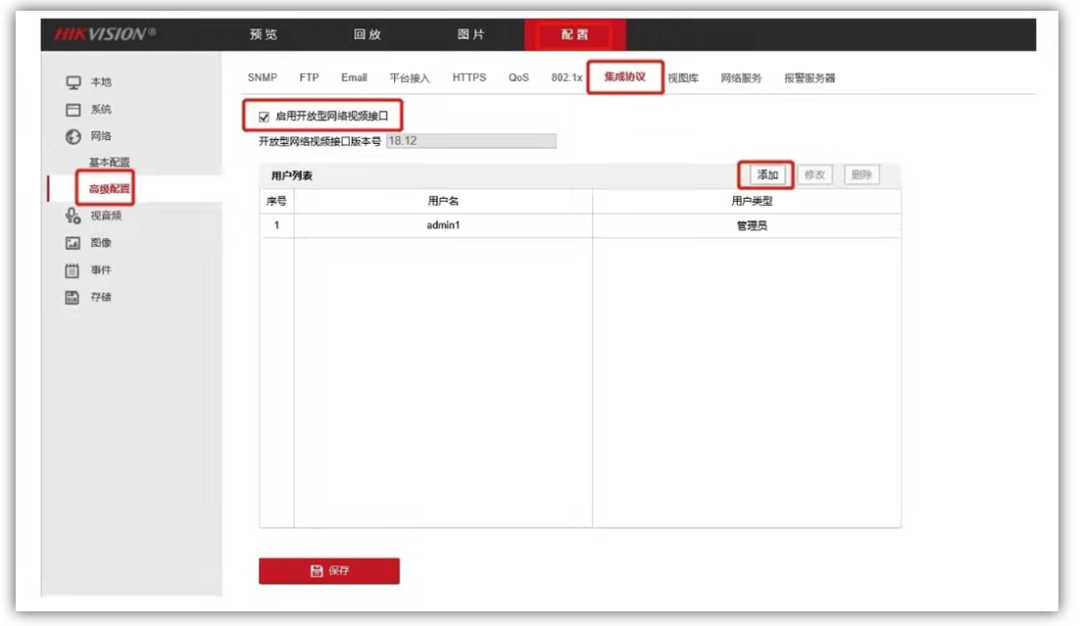The width and height of the screenshot is (1080, 626).
Task: Click the 删除 button in user list
Action: tap(862, 175)
